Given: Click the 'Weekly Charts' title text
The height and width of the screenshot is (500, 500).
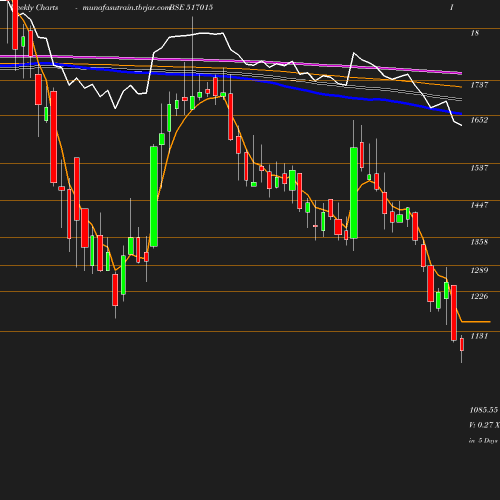Looking at the screenshot, I should (x=37, y=7).
